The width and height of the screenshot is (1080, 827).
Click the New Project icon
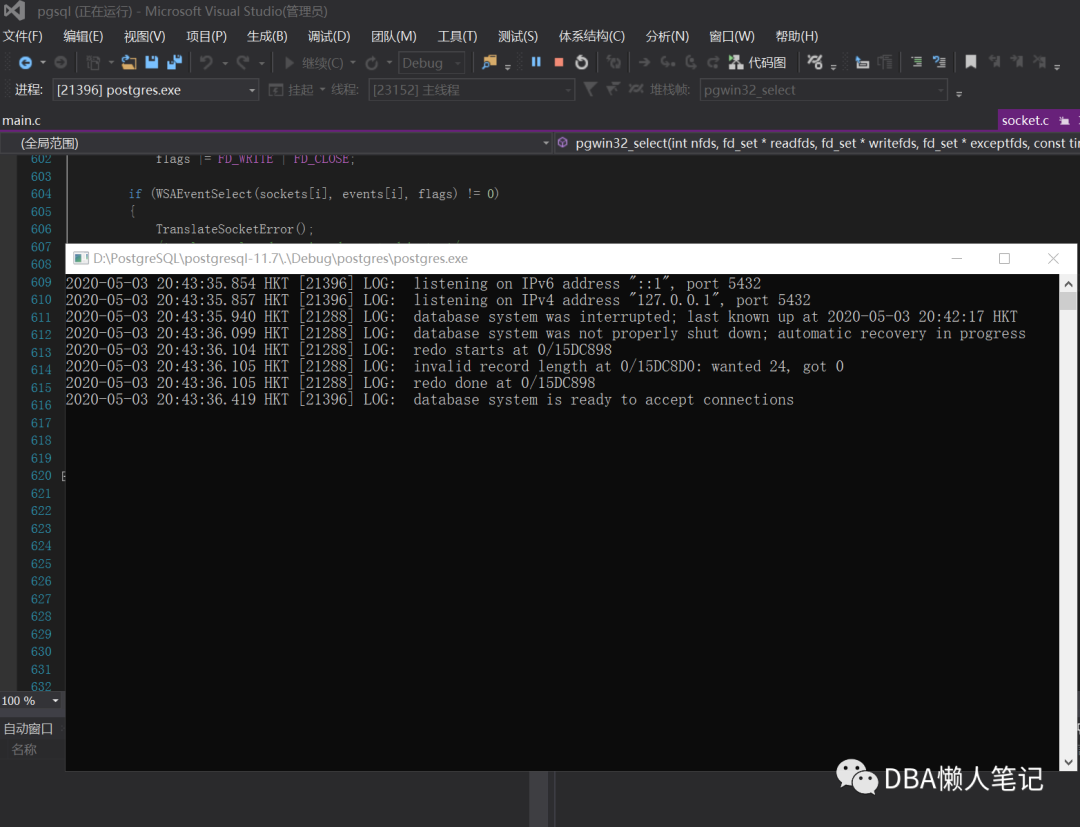(93, 63)
